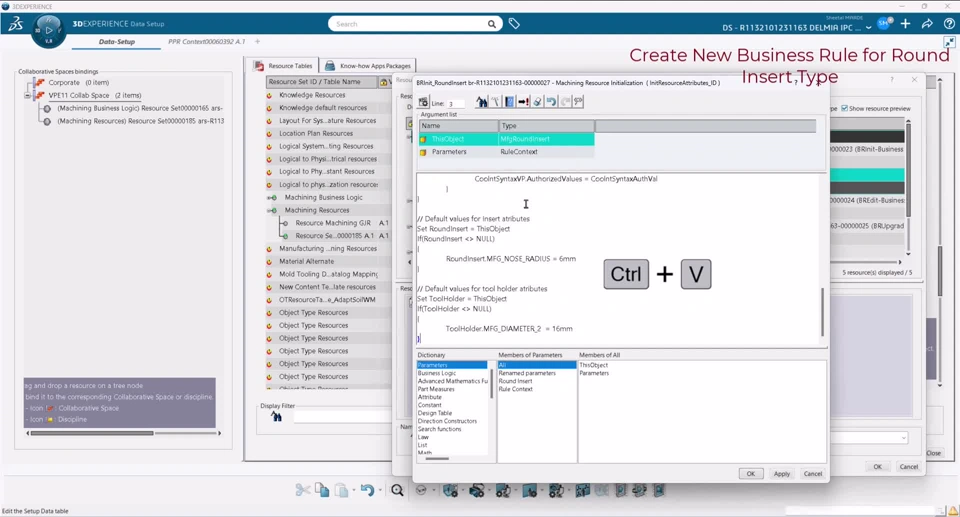The image size is (960, 517).
Task: Select ThisObject row in Argument list
Action: 506,139
